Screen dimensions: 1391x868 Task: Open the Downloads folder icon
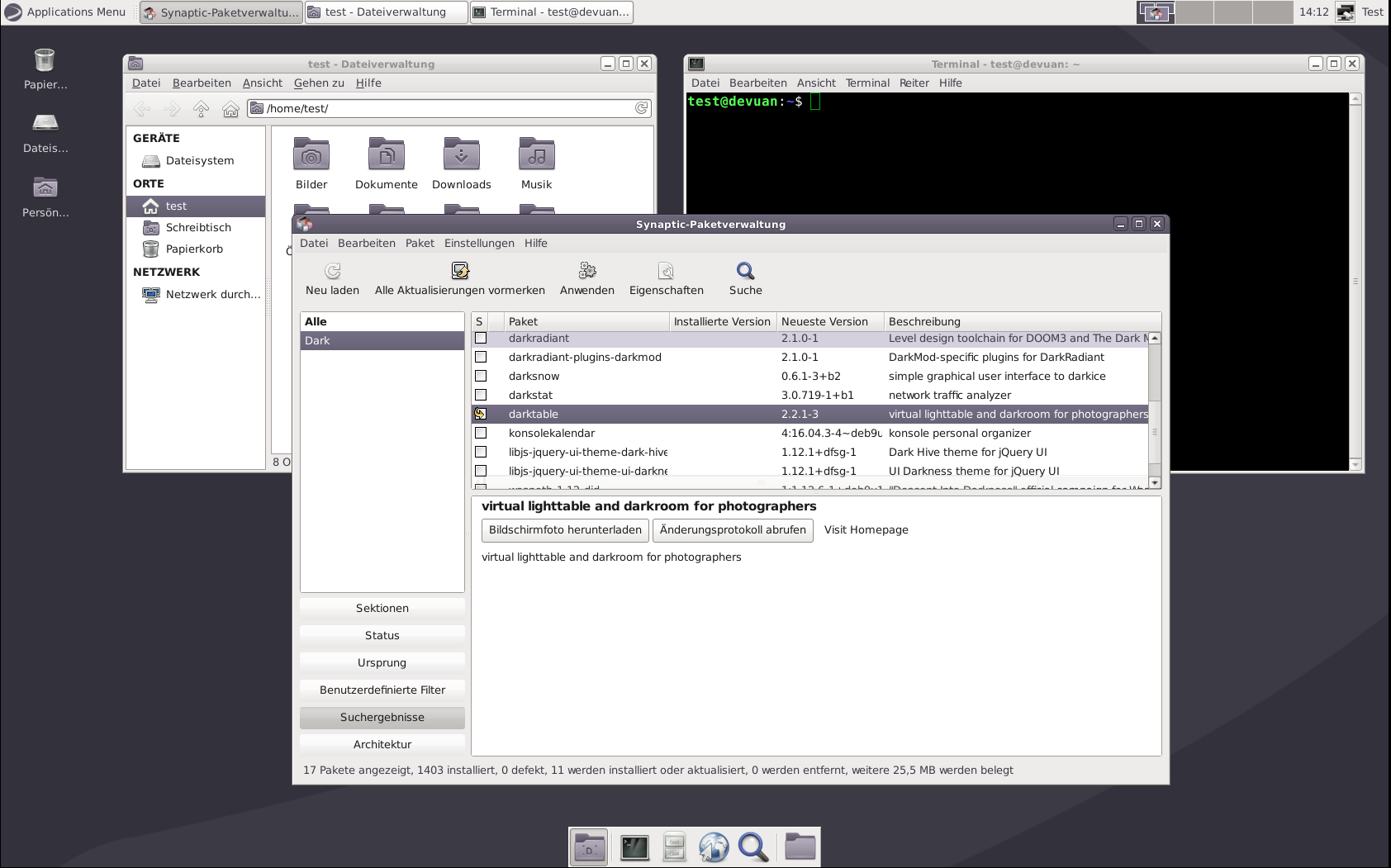pyautogui.click(x=461, y=155)
